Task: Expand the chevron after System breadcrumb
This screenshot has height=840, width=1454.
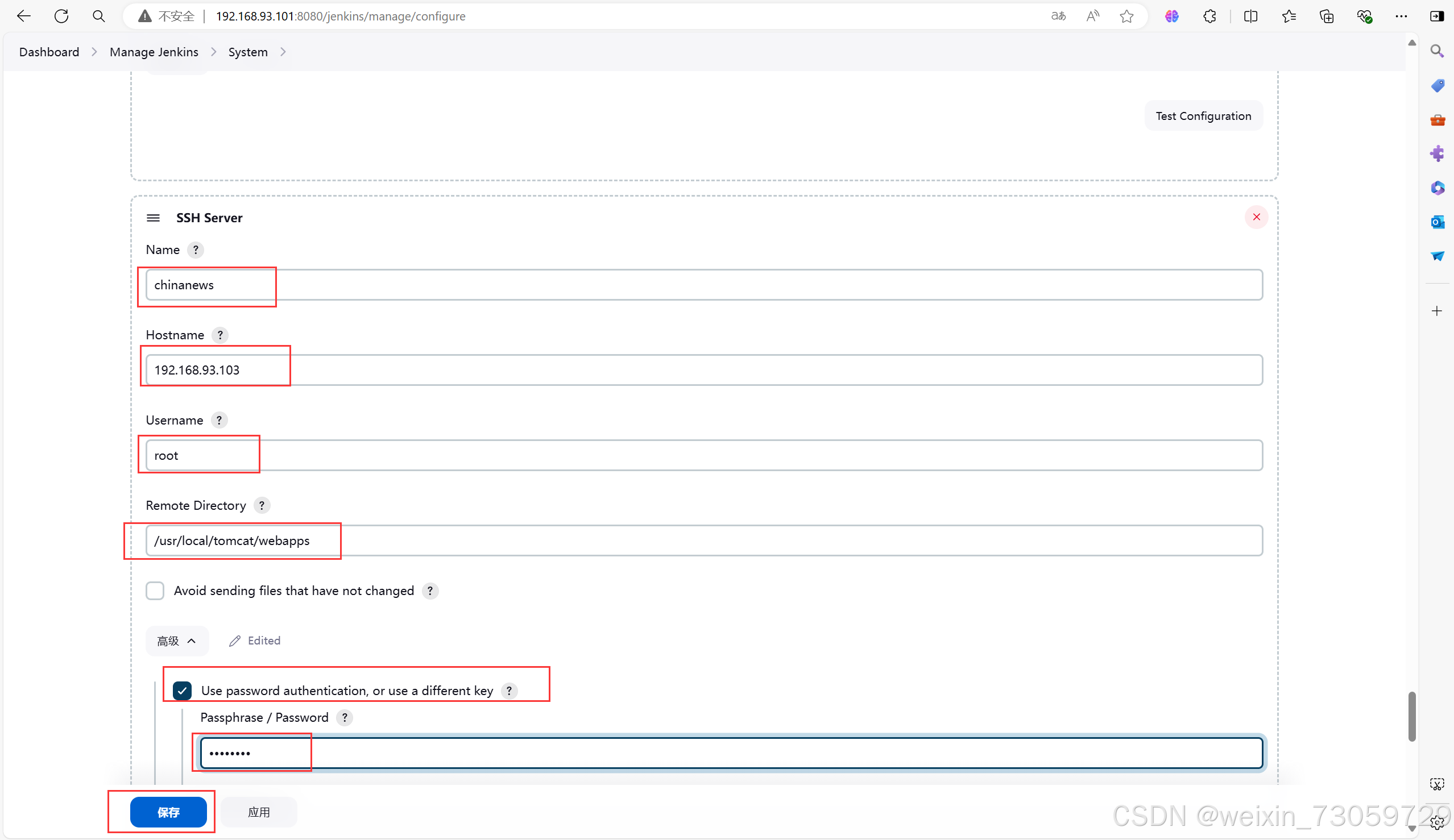Action: (x=283, y=52)
